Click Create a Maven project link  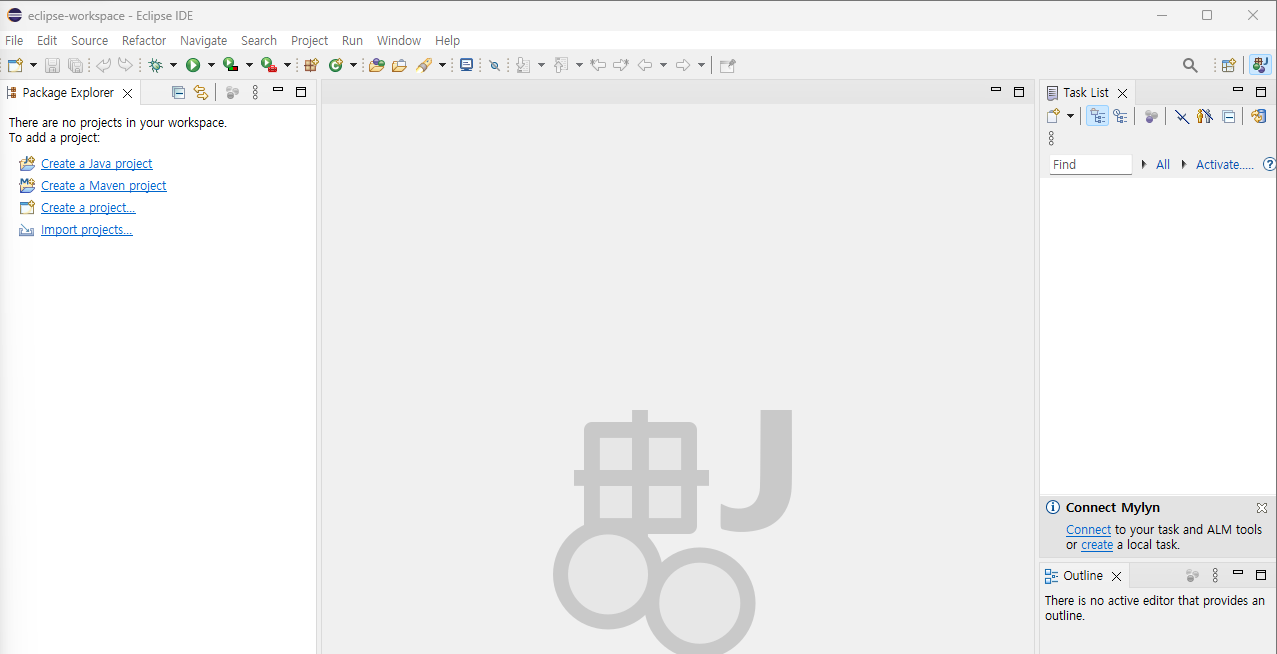pos(104,185)
